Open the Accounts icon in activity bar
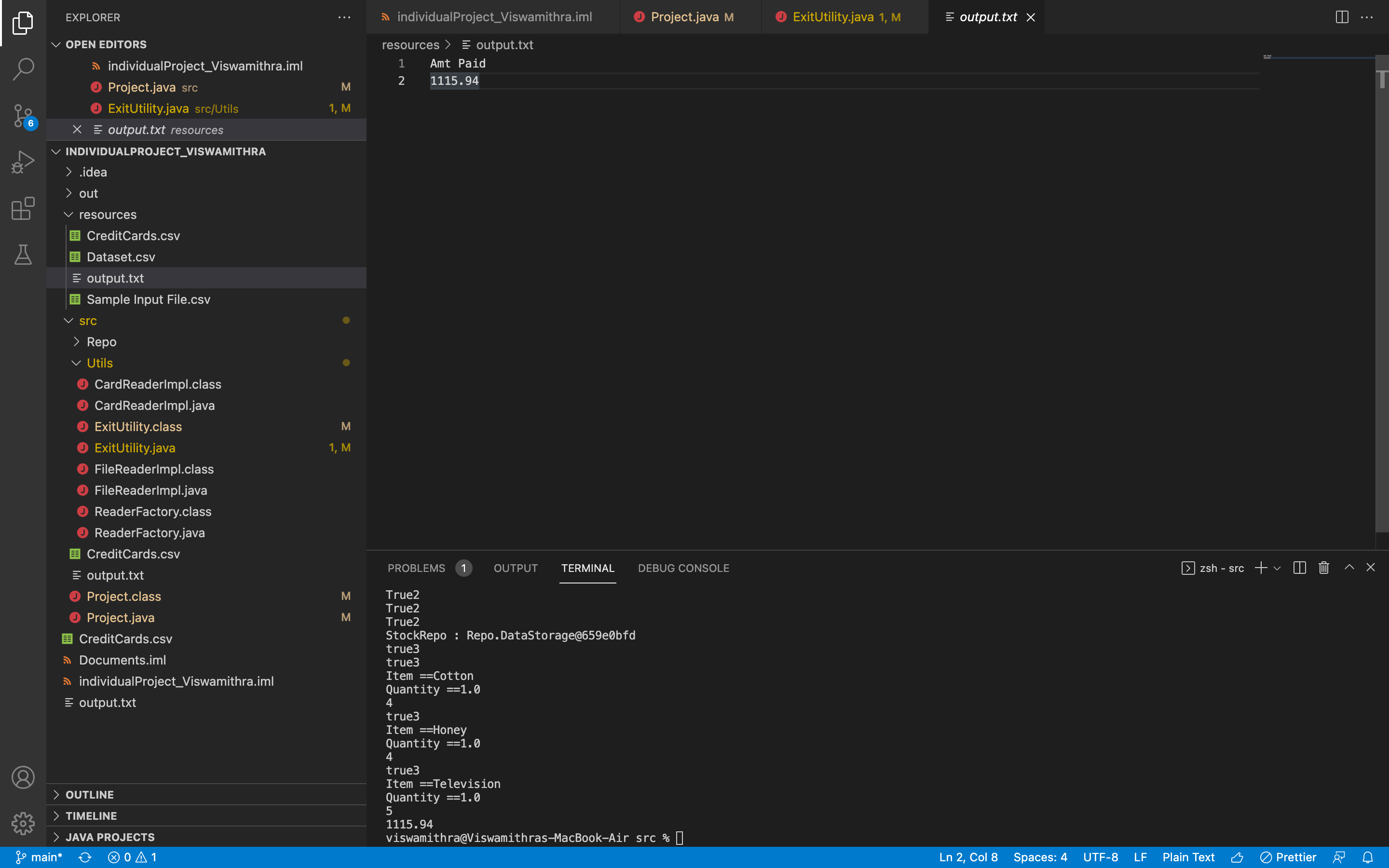This screenshot has width=1389, height=868. (23, 777)
